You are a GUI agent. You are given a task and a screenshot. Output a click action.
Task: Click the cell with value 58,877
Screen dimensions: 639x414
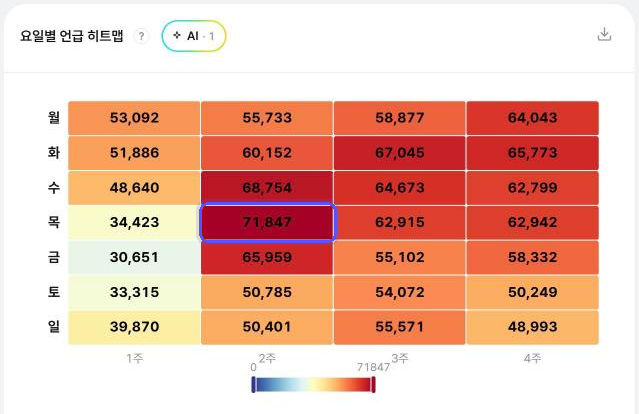400,118
